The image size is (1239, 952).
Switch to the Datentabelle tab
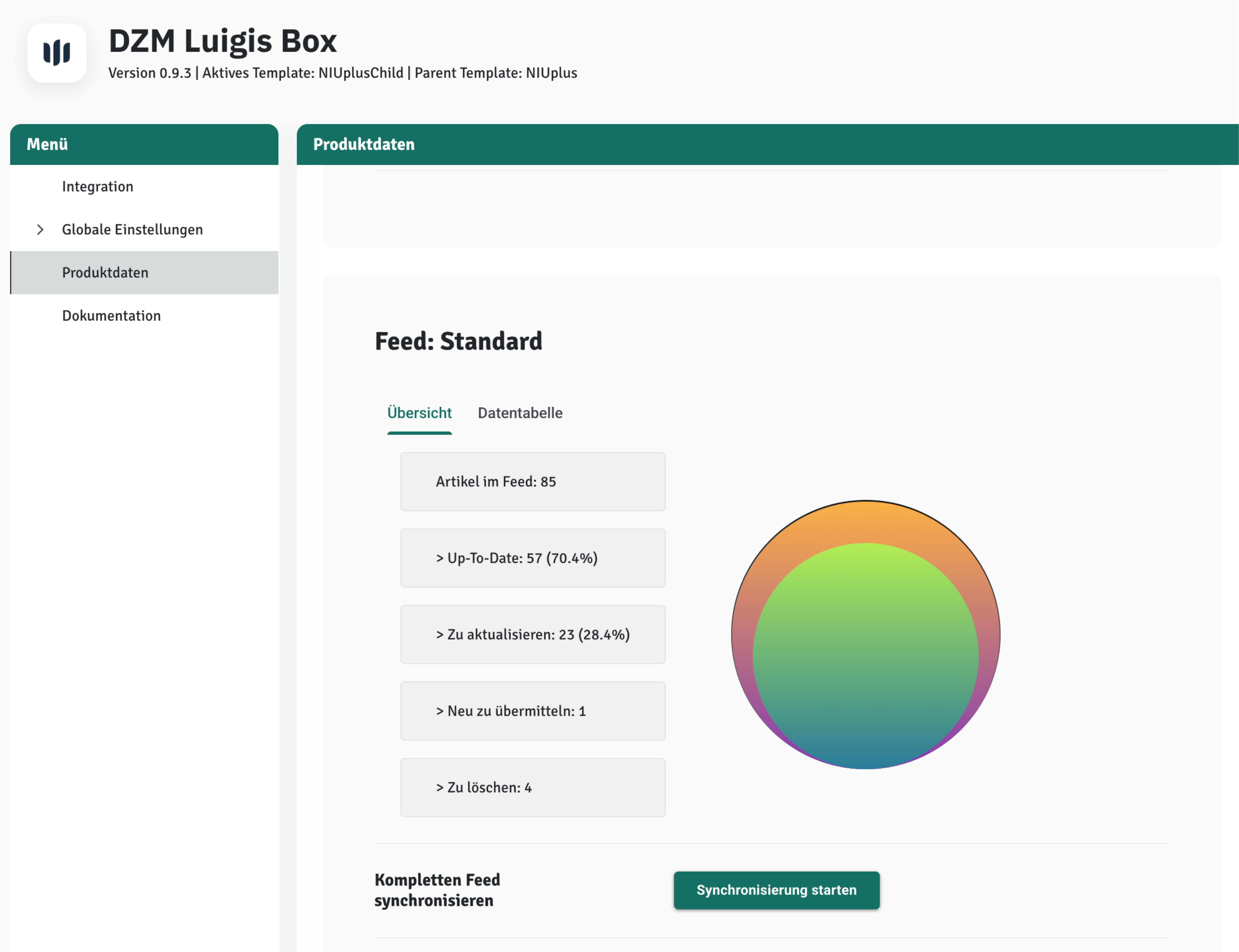coord(519,413)
